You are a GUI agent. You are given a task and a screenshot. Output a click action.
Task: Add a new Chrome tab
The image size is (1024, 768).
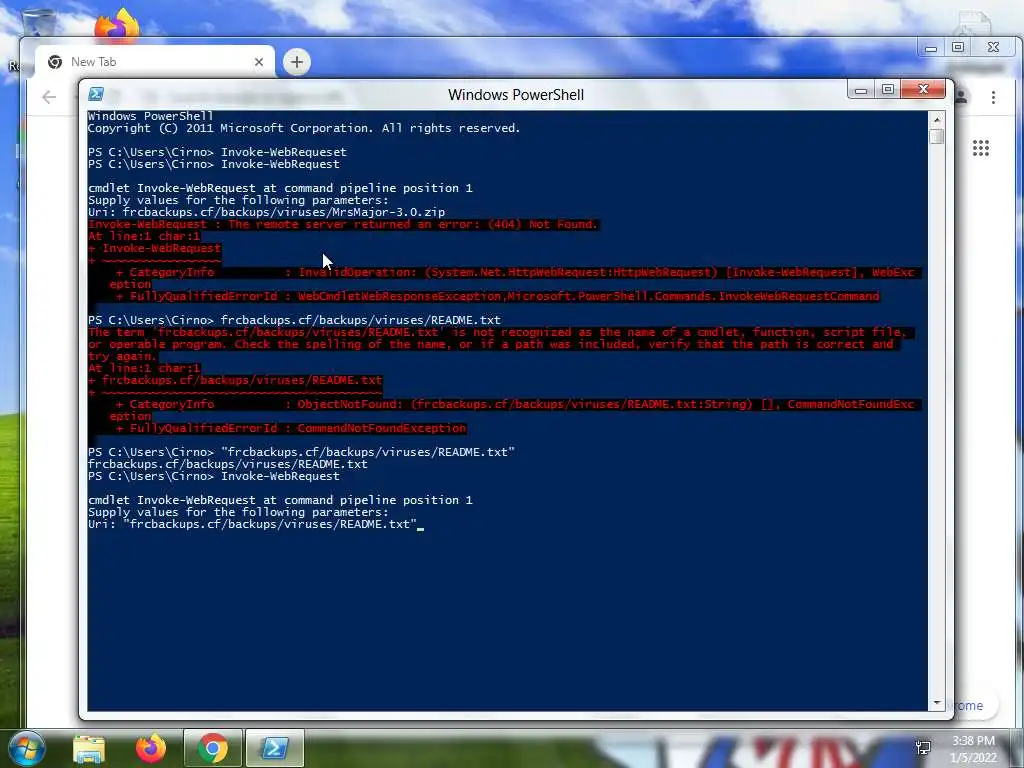[x=296, y=62]
